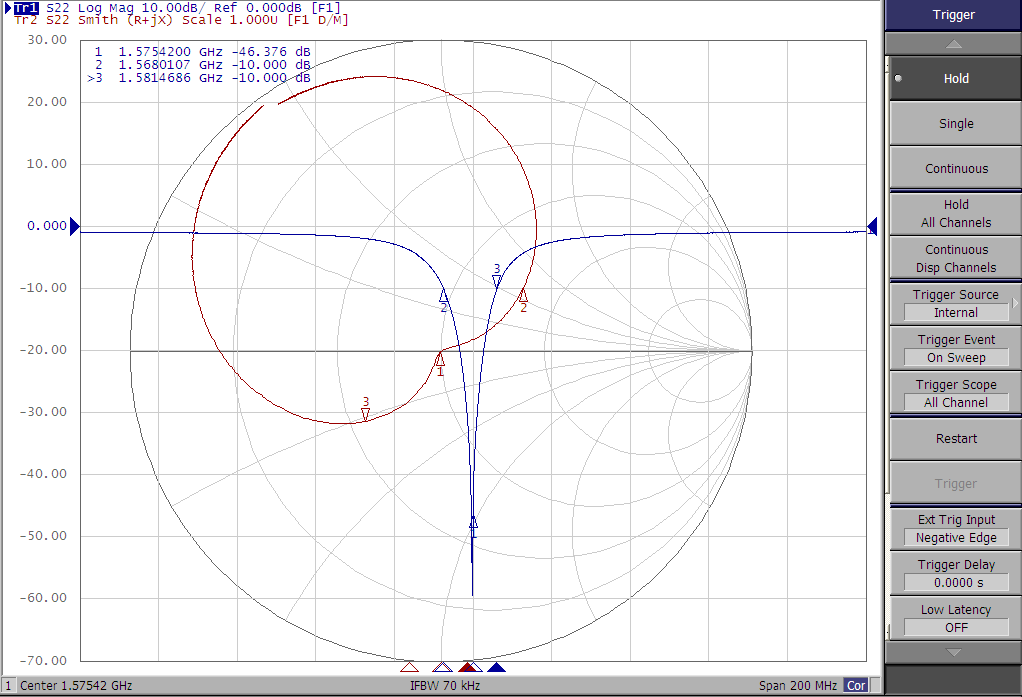Click Span 200 MHz status entry

click(x=798, y=686)
